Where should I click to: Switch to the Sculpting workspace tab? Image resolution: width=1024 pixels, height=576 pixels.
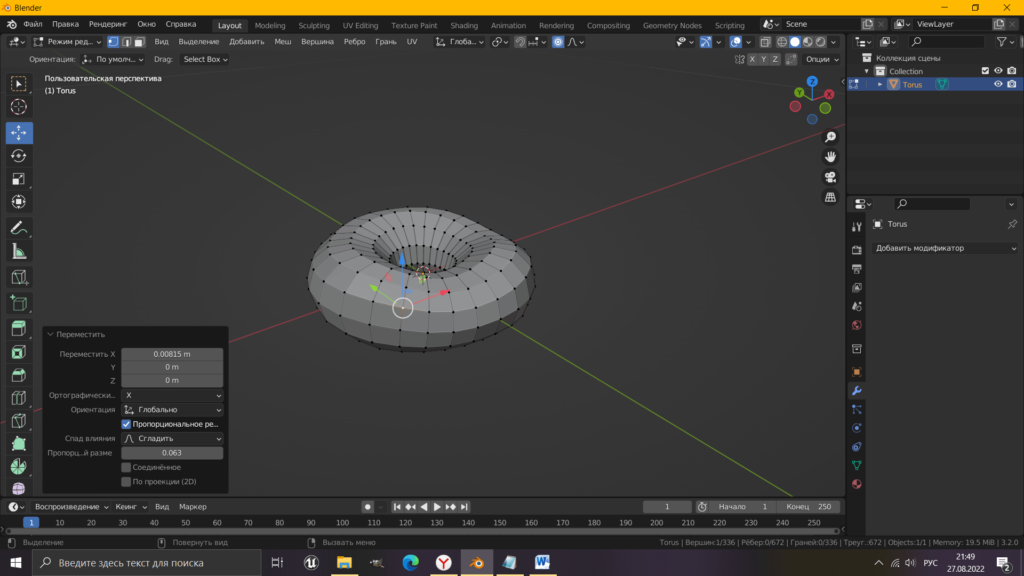click(314, 25)
